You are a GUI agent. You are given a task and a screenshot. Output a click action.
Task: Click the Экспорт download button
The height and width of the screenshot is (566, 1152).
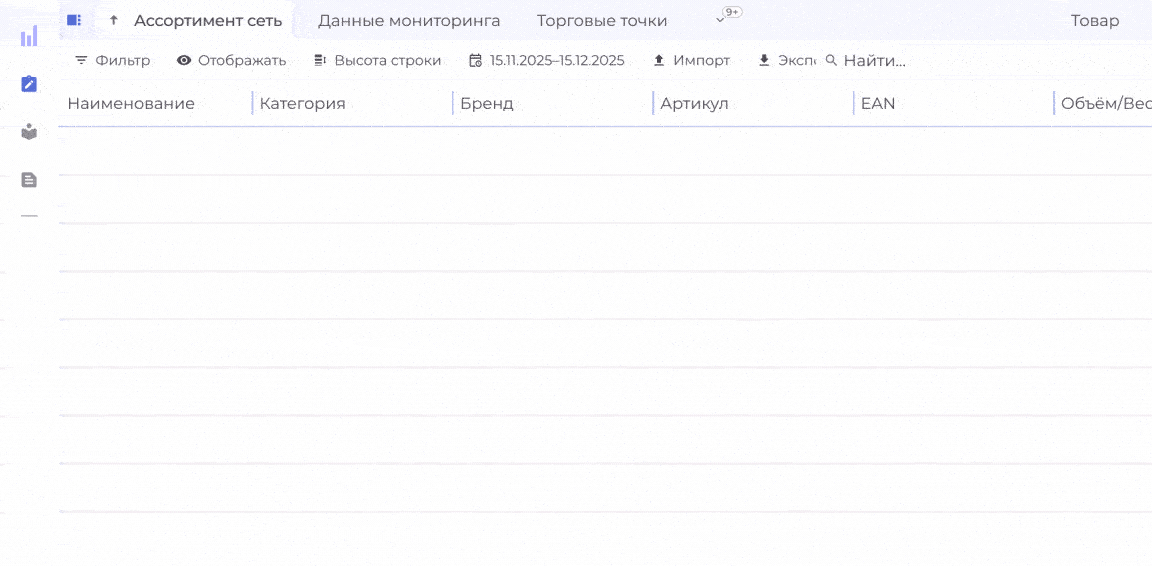(x=786, y=60)
